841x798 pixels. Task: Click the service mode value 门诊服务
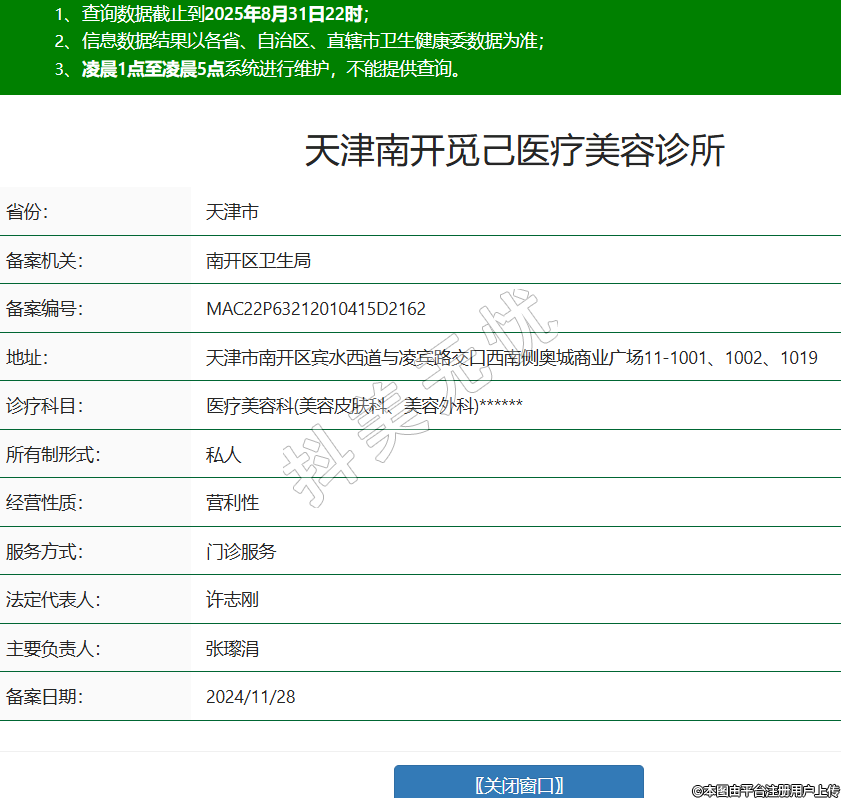[241, 551]
